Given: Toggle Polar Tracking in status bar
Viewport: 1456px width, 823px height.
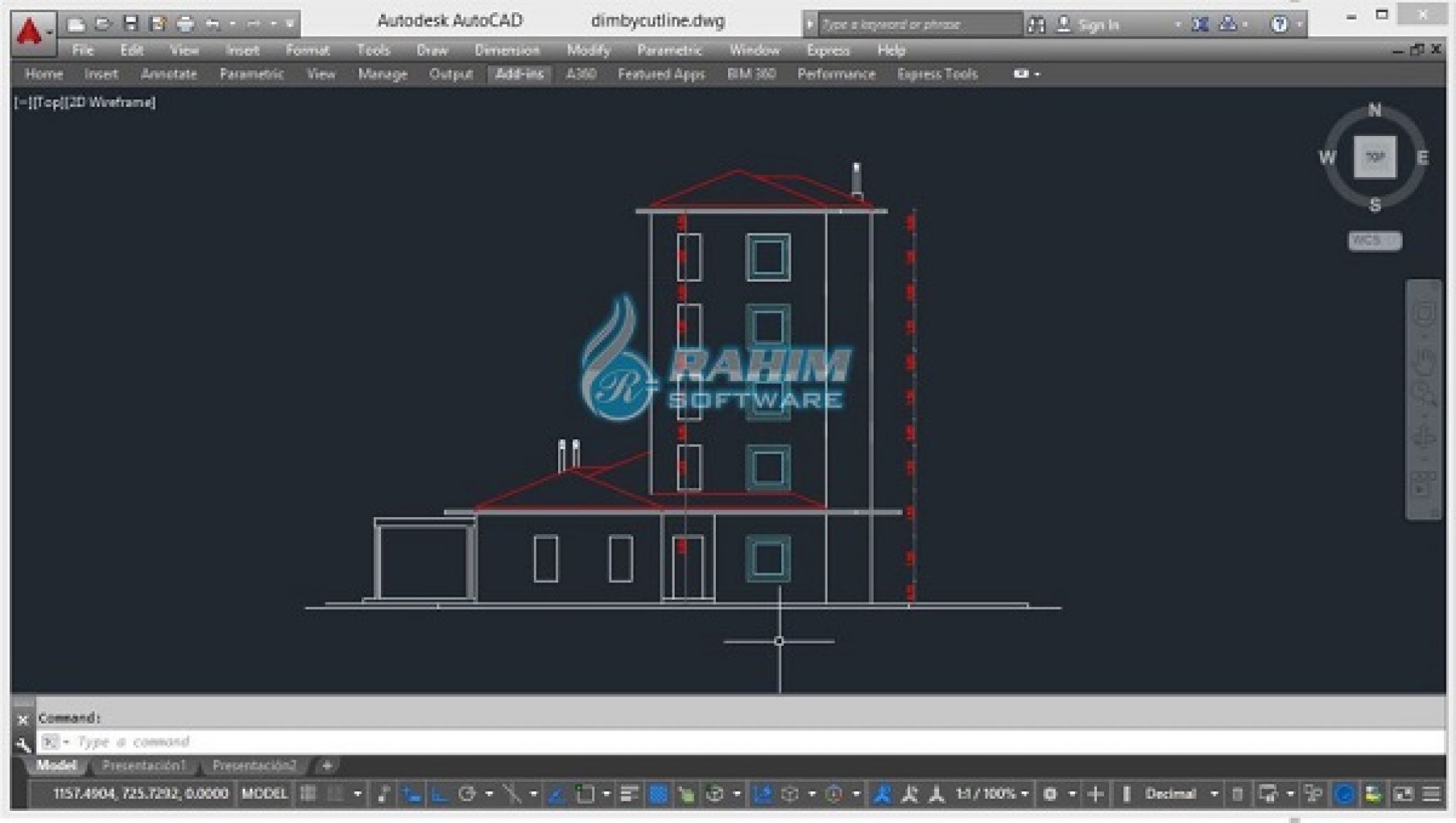Looking at the screenshot, I should tap(467, 794).
